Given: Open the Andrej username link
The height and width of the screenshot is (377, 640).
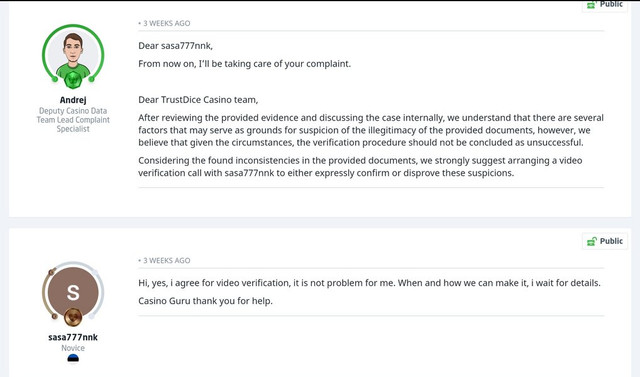Looking at the screenshot, I should tap(73, 100).
